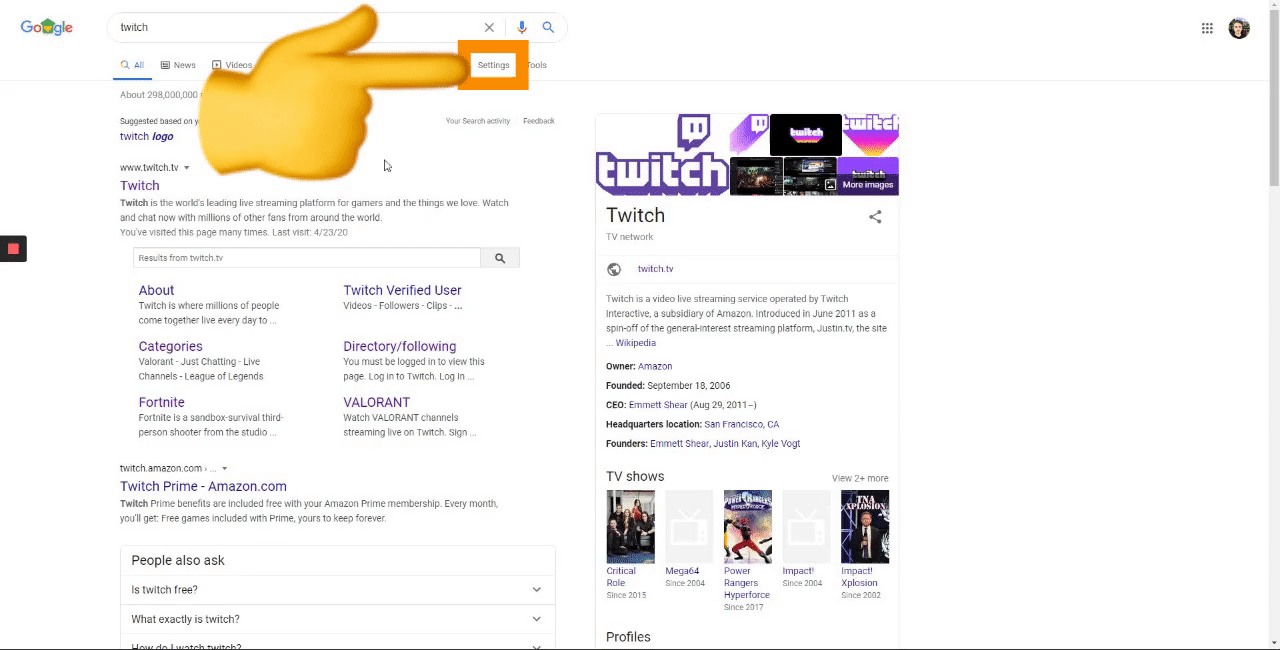Open the Google account profile avatar
1280x650 pixels.
(1239, 28)
